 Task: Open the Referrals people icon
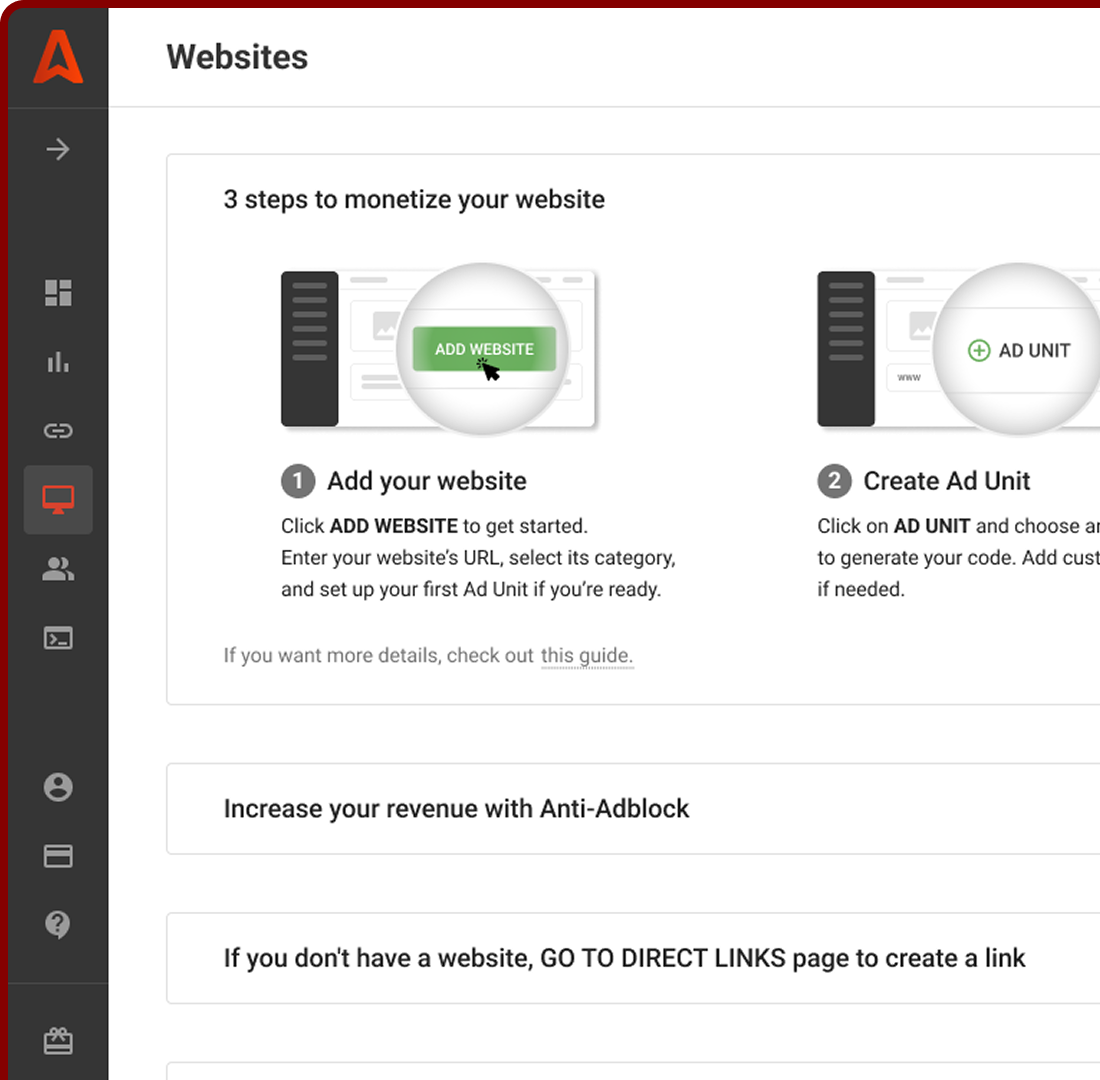(x=58, y=569)
